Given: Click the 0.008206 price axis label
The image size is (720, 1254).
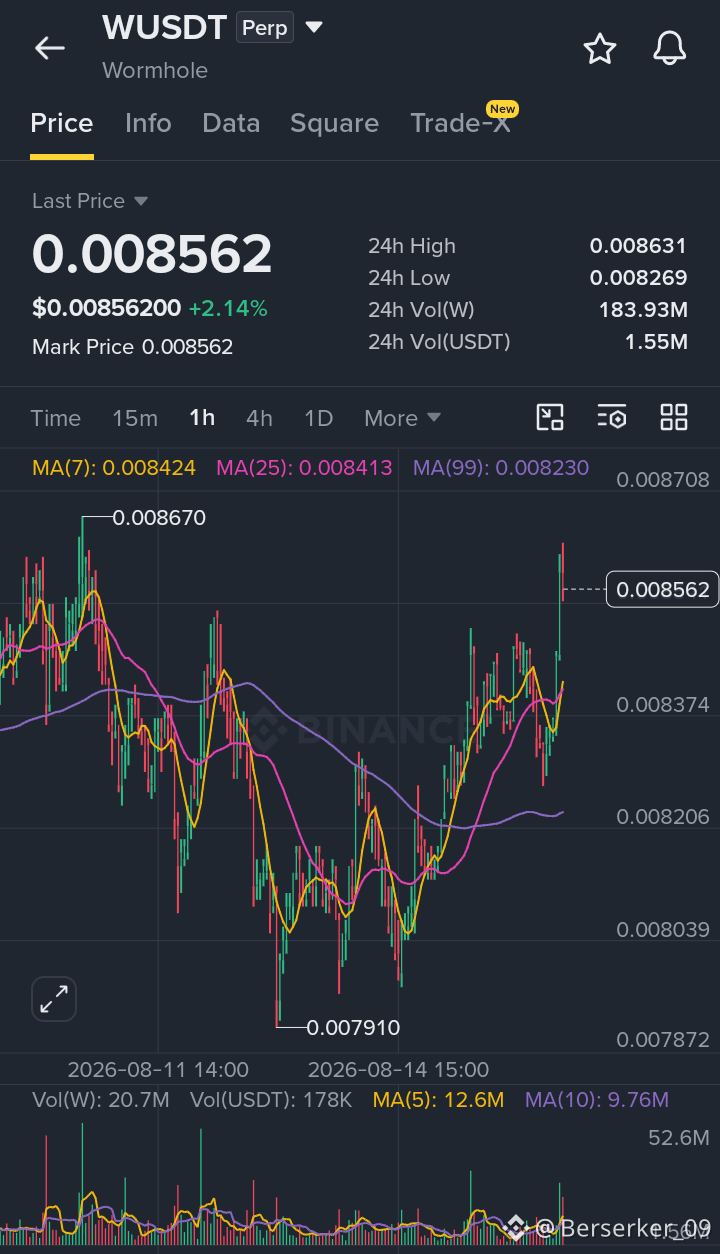Looking at the screenshot, I should coord(663,817).
